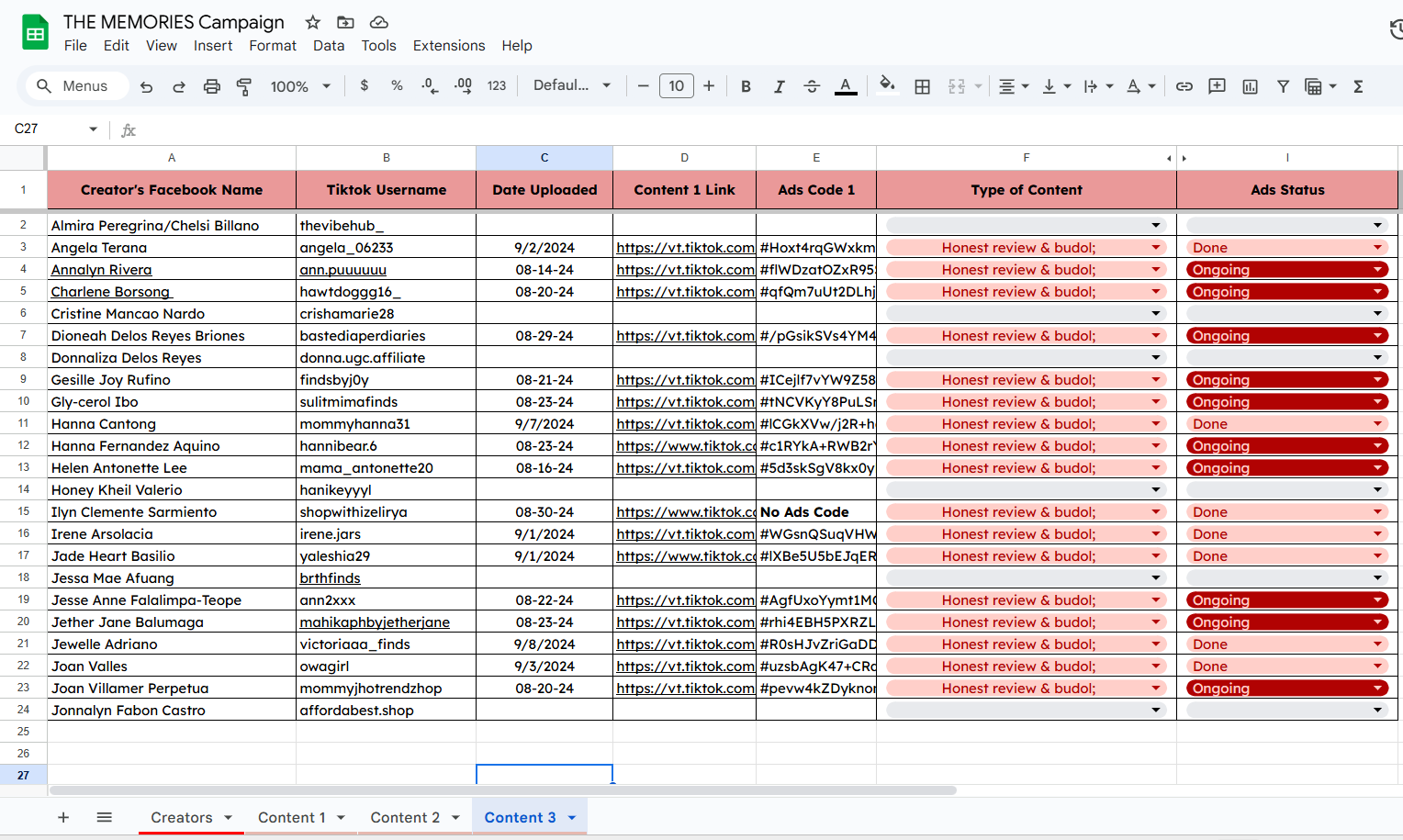Insert a link
Screen dimensions: 1403x840
[1184, 86]
